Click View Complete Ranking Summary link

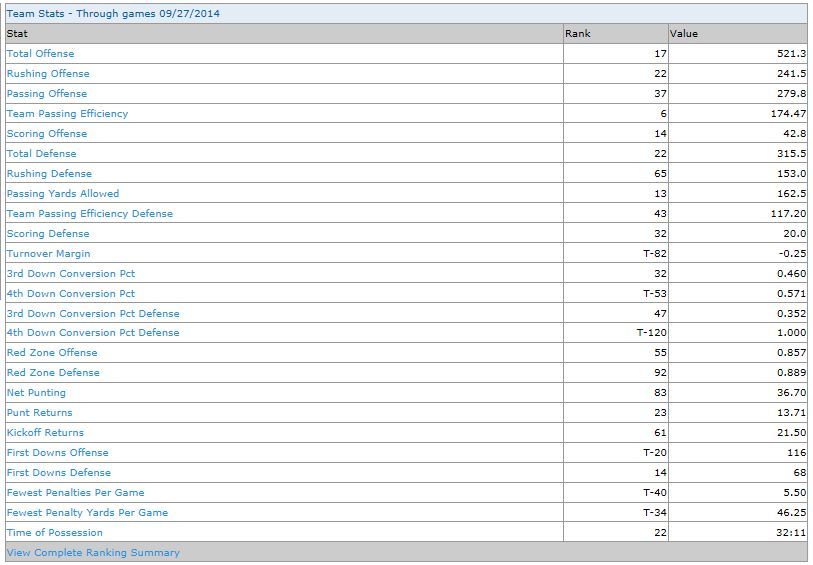pyautogui.click(x=93, y=553)
